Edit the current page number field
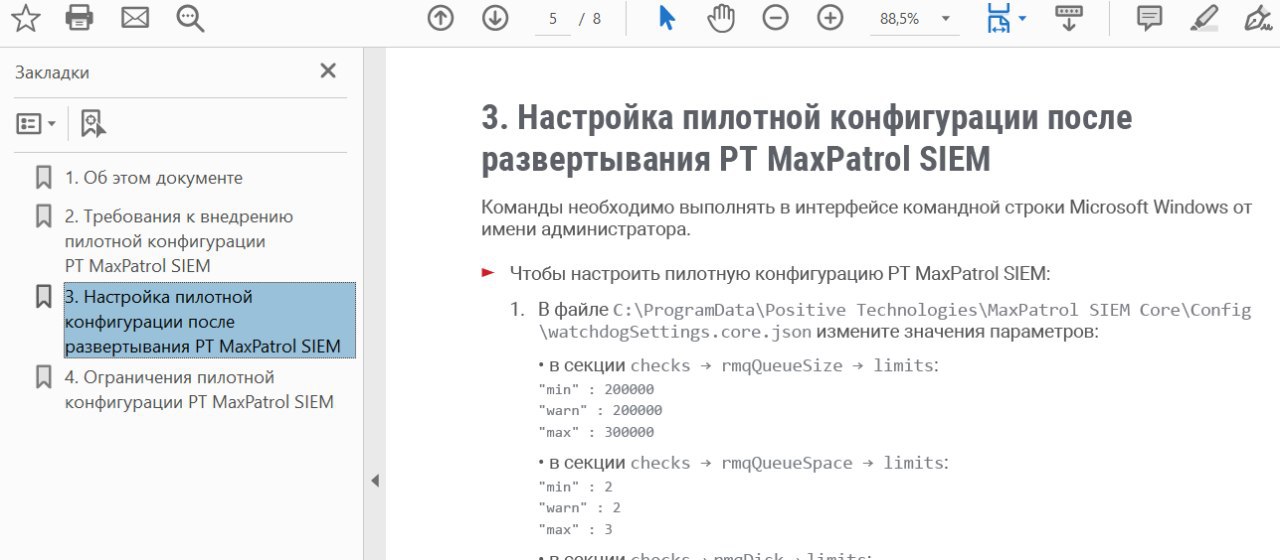This screenshot has height=560, width=1280. 553,19
